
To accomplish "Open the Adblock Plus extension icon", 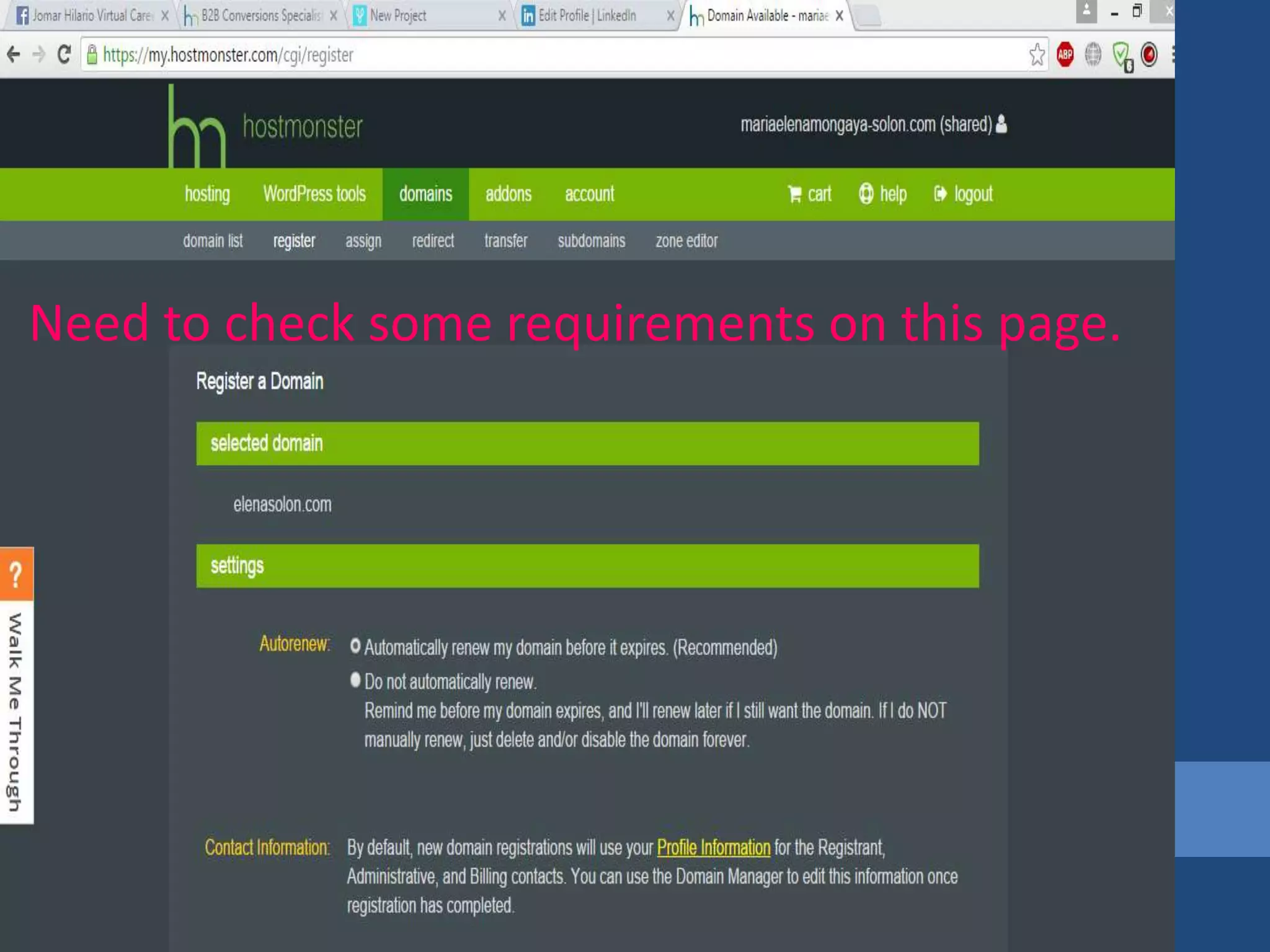I will tap(1065, 55).
